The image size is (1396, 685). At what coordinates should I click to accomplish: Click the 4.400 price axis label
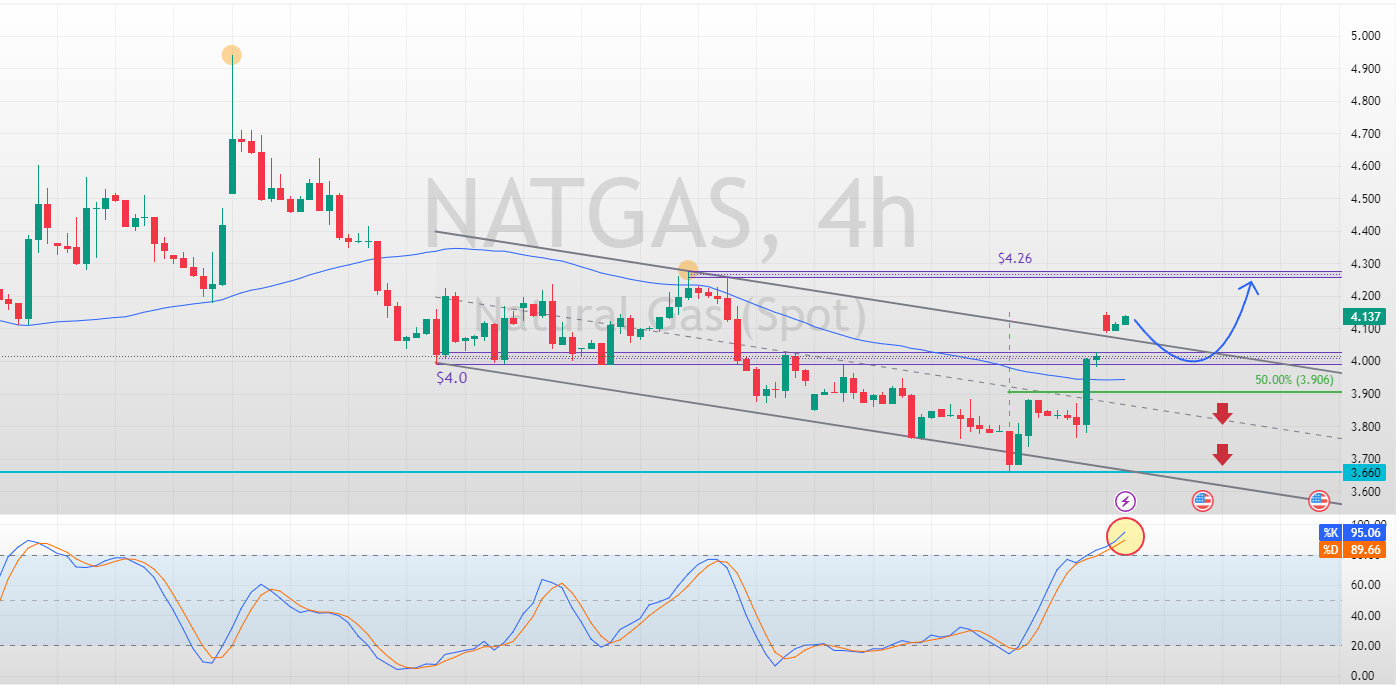[x=1365, y=231]
